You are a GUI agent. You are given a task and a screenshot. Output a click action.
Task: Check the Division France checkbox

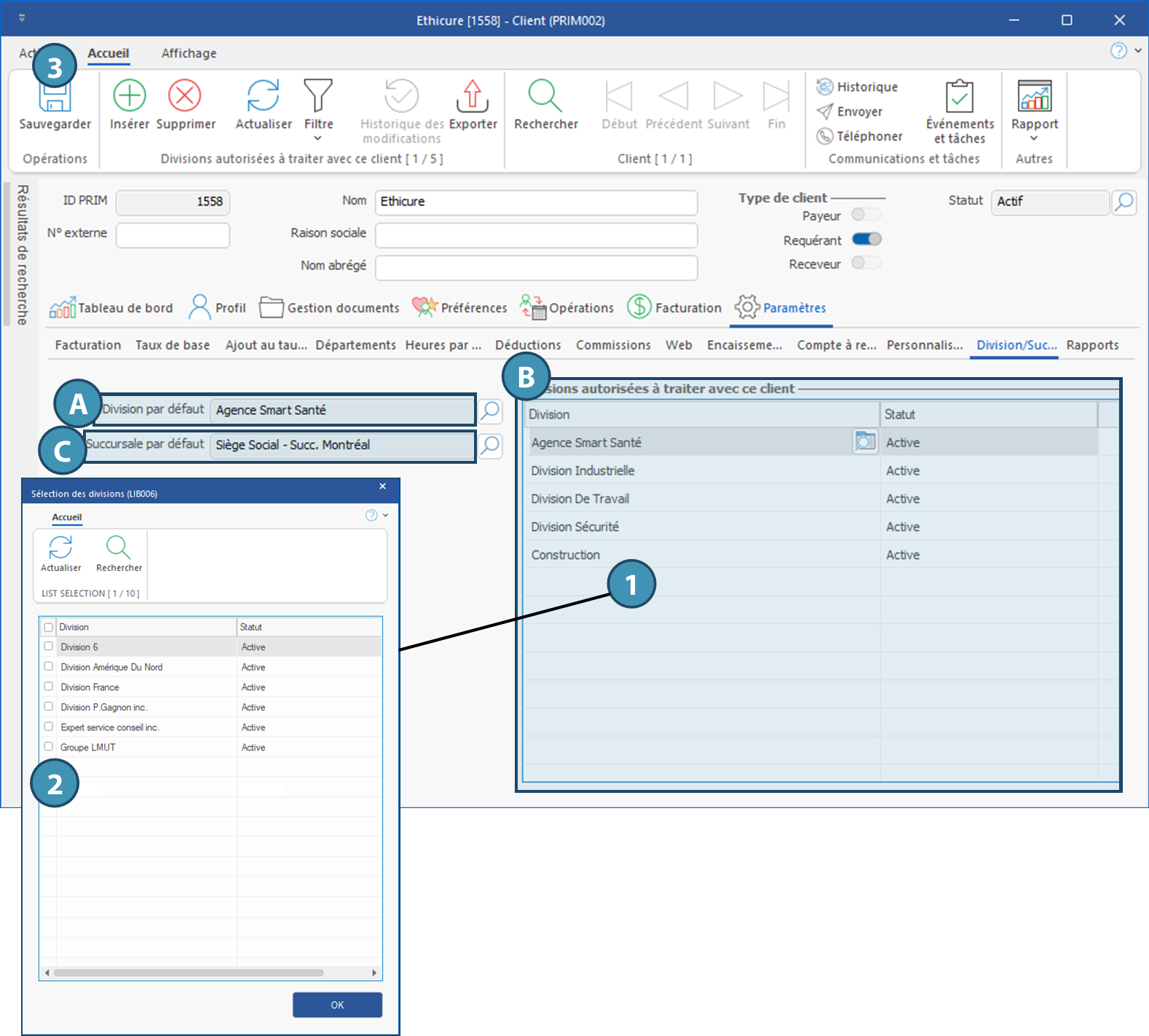click(x=49, y=687)
